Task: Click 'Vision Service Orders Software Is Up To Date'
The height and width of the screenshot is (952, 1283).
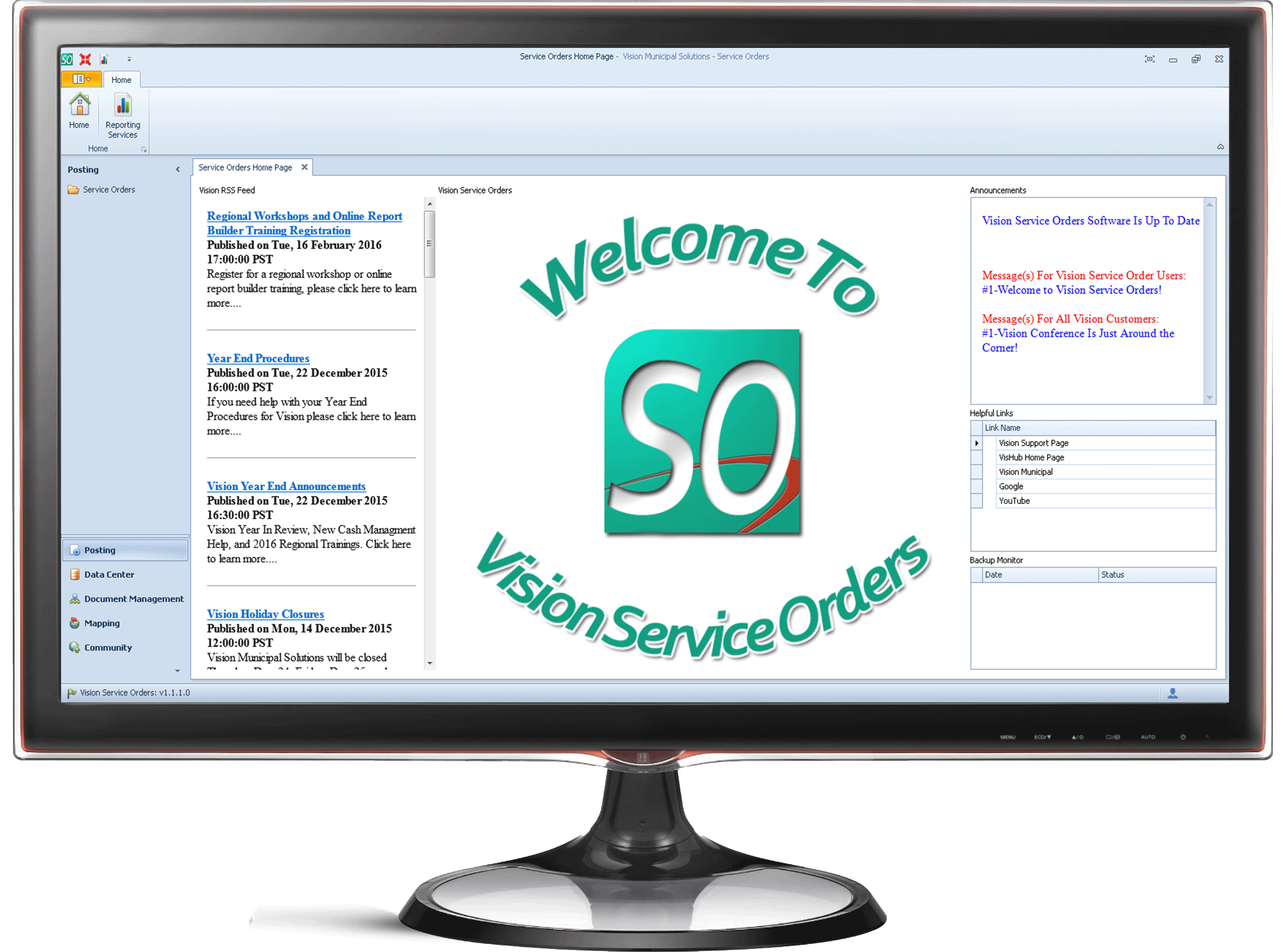Action: pos(1090,221)
